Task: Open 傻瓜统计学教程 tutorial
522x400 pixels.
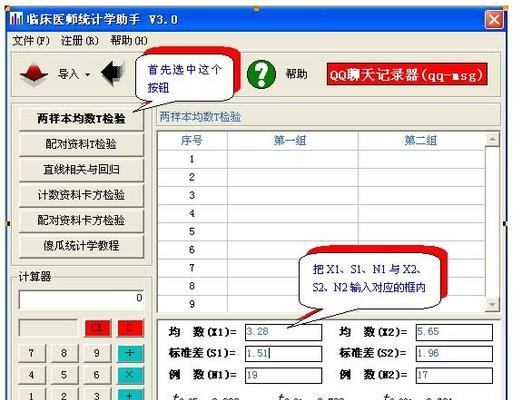Action: tap(81, 246)
